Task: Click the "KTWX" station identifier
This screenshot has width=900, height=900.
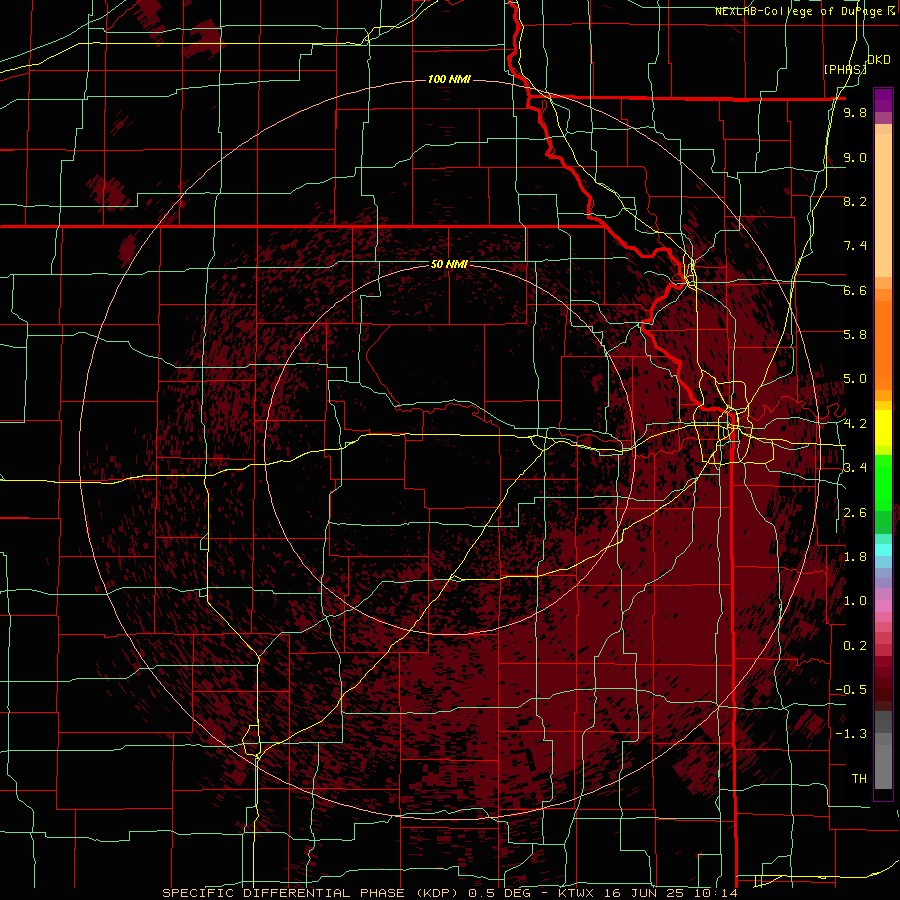Action: [576, 893]
